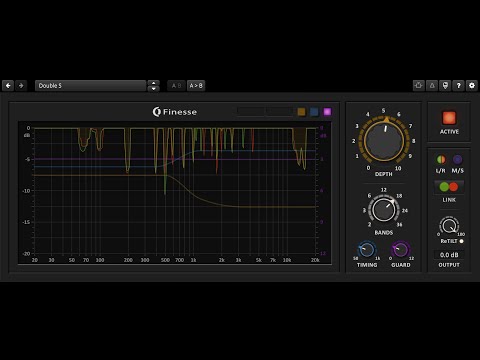Open the 'Double 5' preset selector
Image resolution: width=480 pixels, height=360 pixels.
click(90, 86)
